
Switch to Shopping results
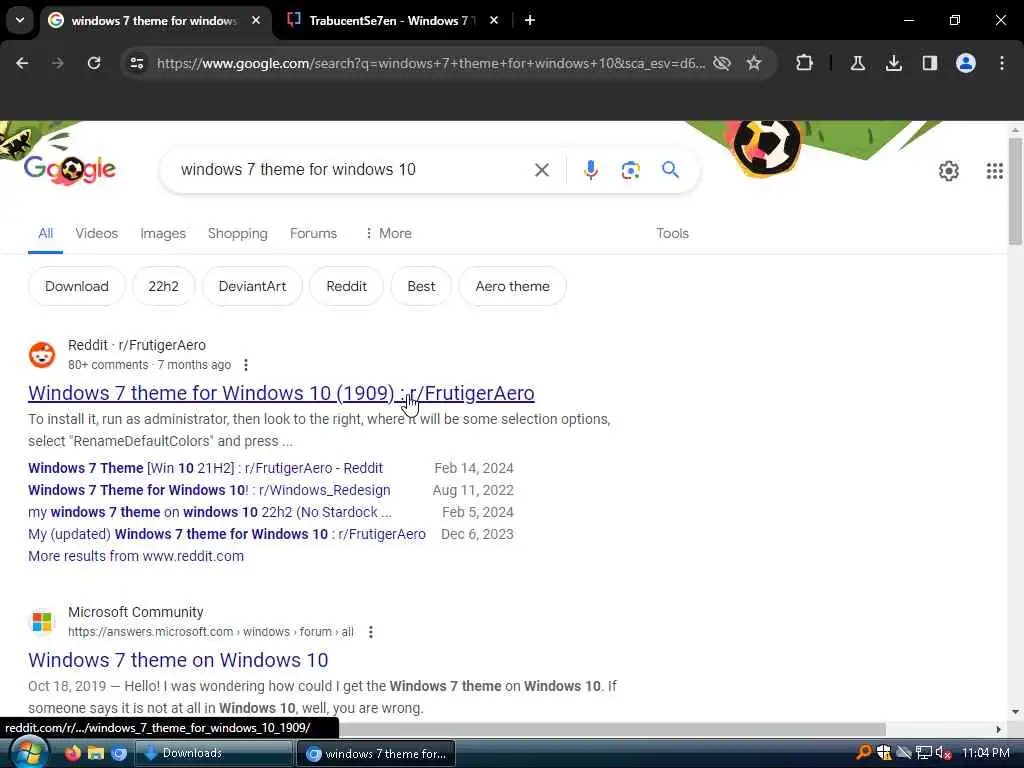coord(238,233)
